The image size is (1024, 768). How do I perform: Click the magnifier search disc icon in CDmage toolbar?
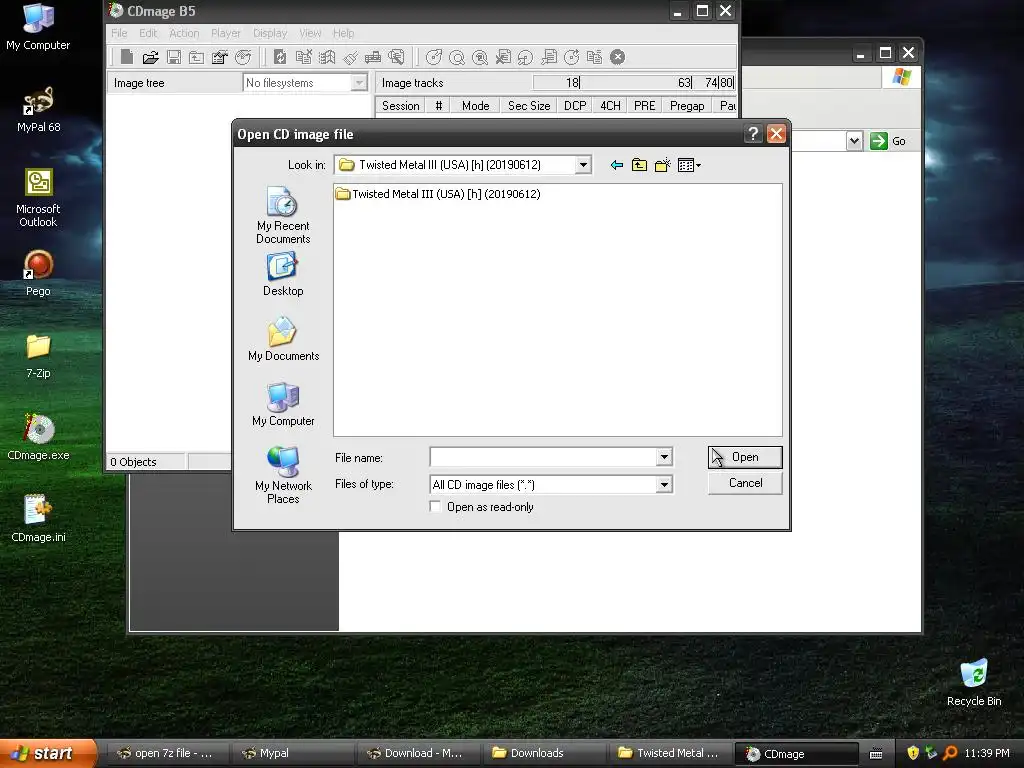tap(457, 57)
